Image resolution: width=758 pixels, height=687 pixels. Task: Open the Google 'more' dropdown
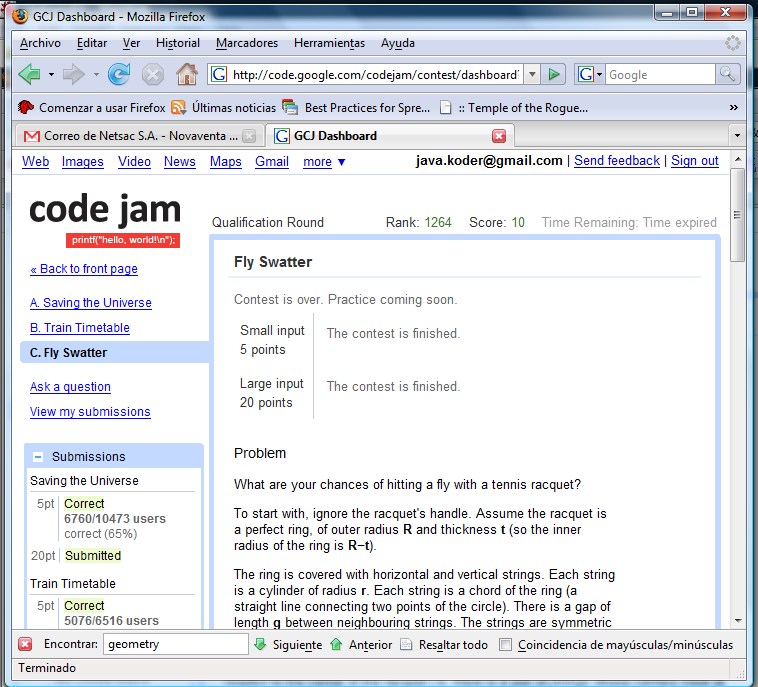click(x=324, y=162)
